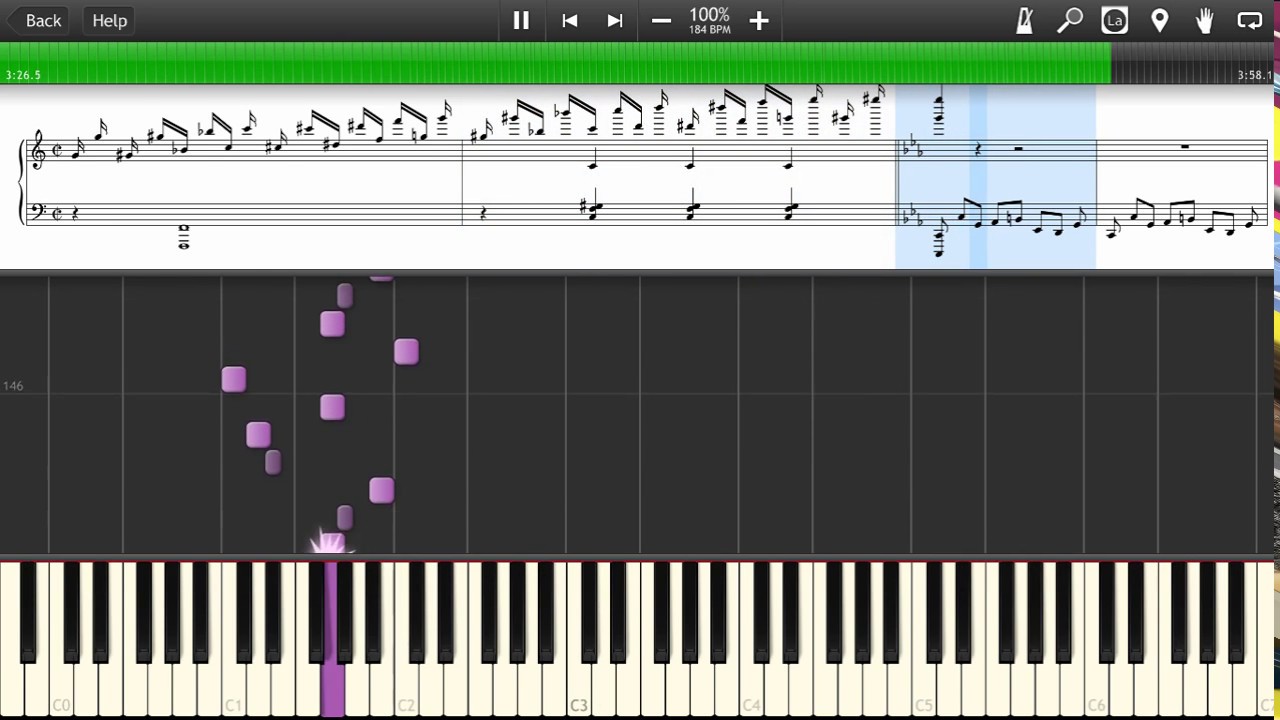Viewport: 1280px width, 720px height.
Task: Restart the song with the rewind icon
Action: (569, 20)
